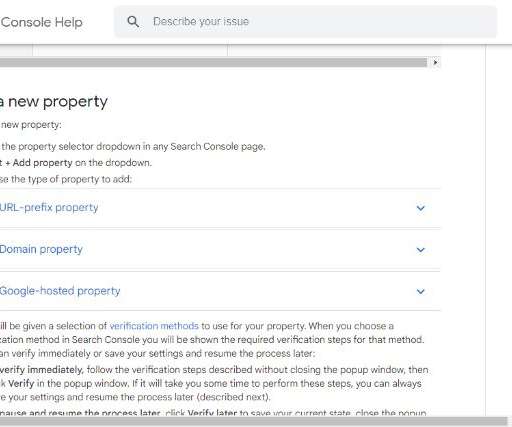The image size is (512, 427).
Task: Click the 'type of property to add' line
Action: point(66,179)
